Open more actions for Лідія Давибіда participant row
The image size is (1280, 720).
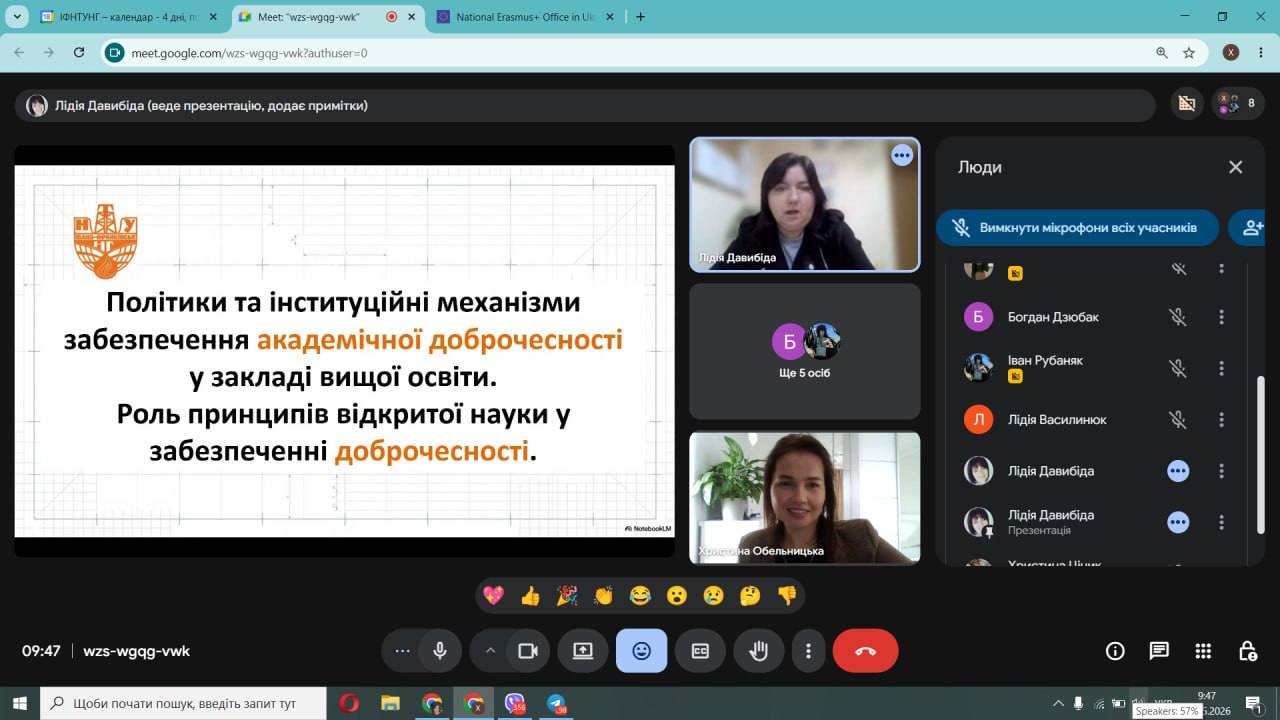tap(1221, 471)
